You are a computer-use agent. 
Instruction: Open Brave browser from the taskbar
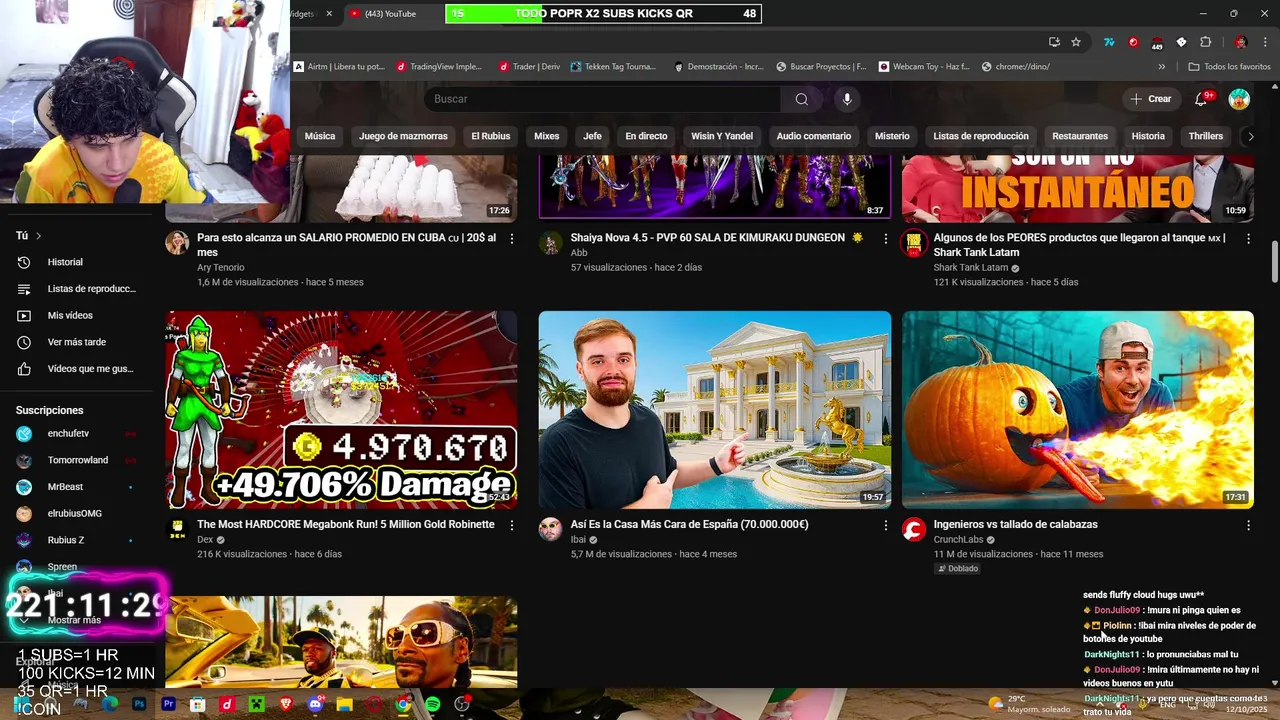[287, 704]
